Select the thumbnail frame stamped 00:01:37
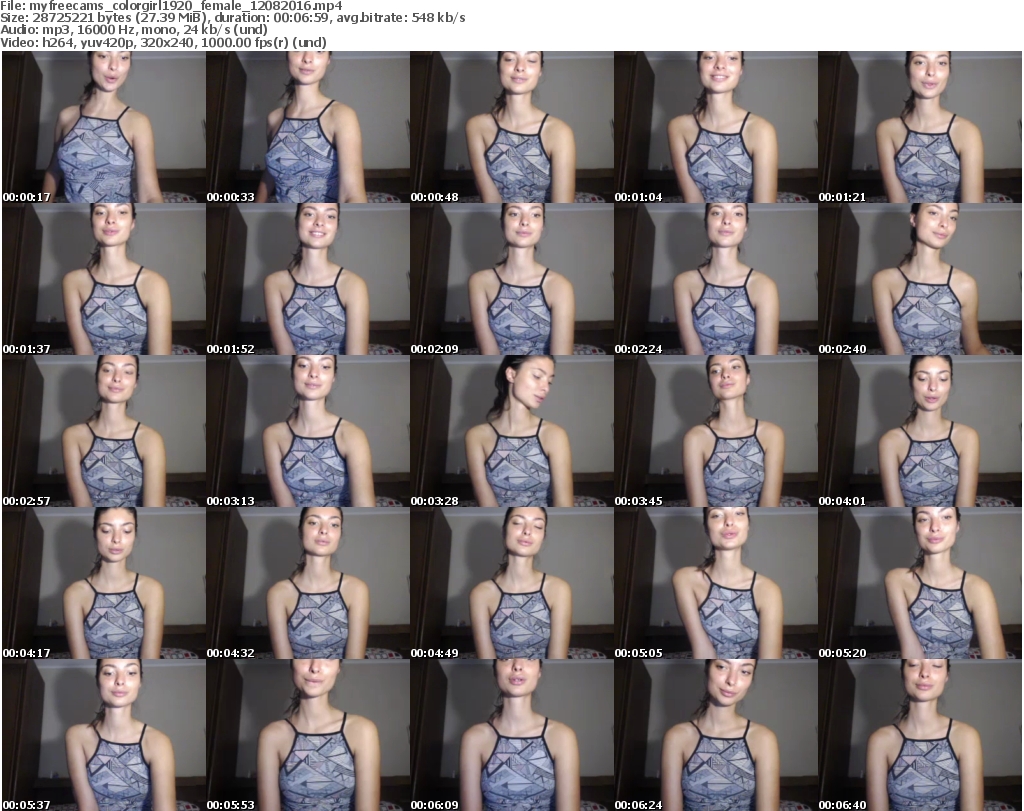1024x811 pixels. (104, 279)
